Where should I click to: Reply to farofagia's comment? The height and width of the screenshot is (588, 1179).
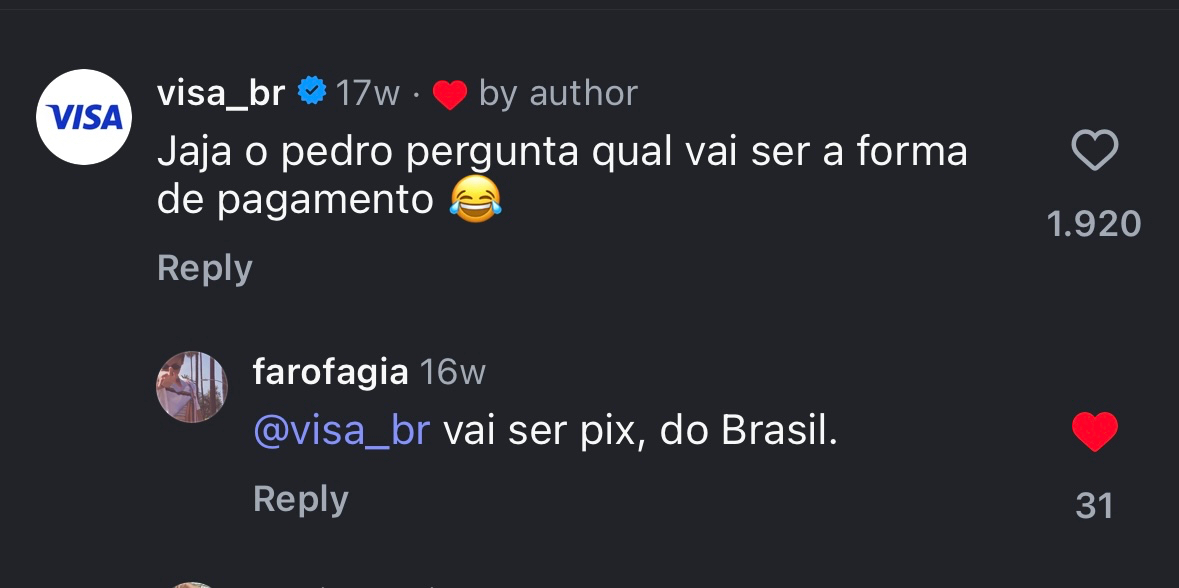click(300, 499)
